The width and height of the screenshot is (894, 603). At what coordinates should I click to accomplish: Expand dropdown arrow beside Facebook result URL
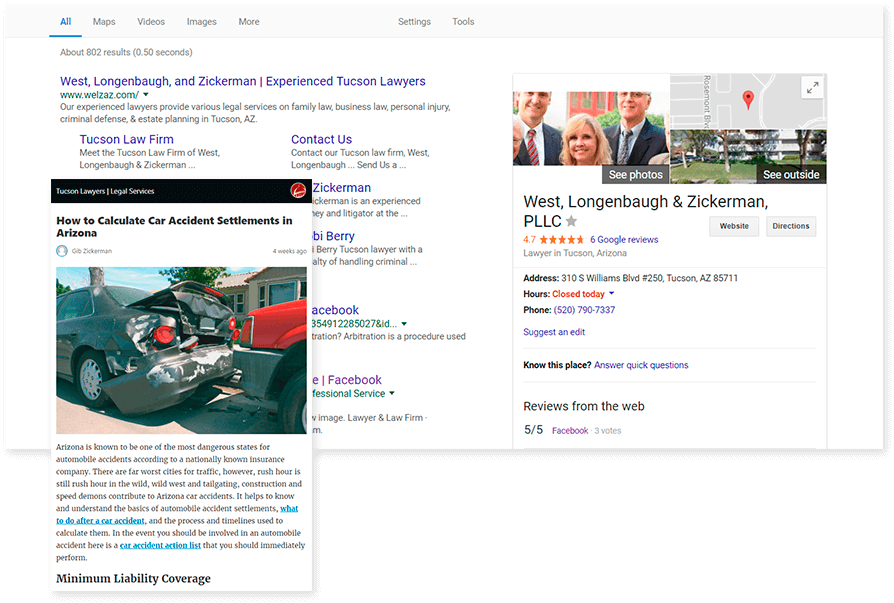pyautogui.click(x=404, y=324)
